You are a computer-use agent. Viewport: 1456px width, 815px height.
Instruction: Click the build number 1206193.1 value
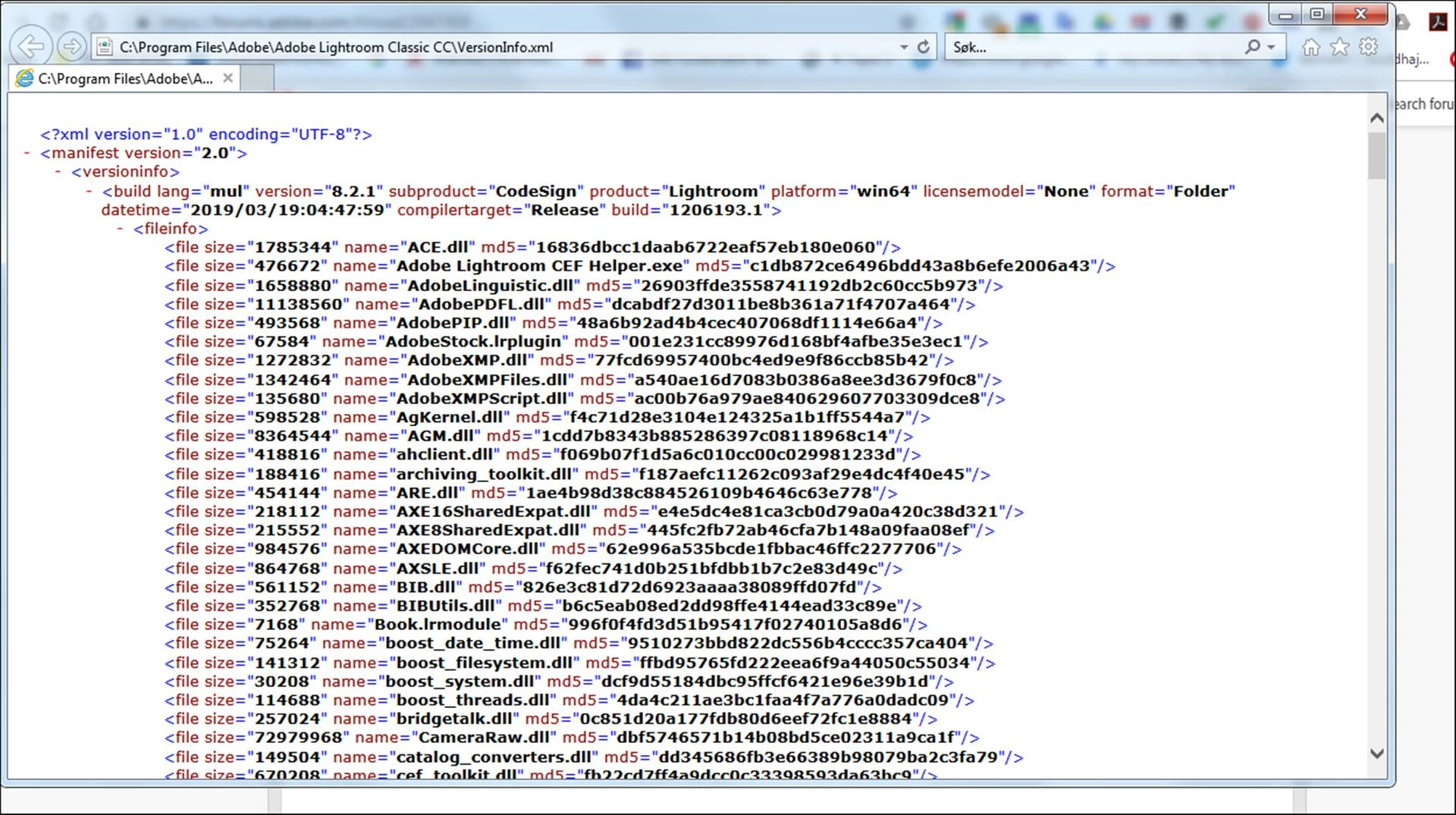tap(715, 210)
